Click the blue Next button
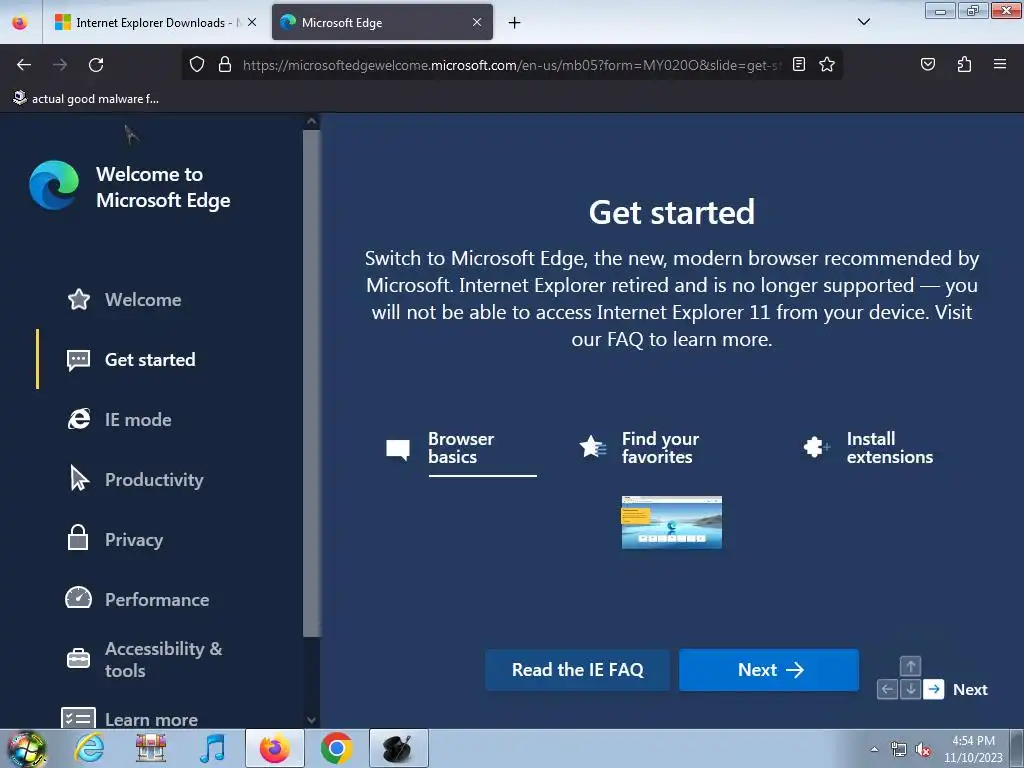The image size is (1024, 768). click(769, 670)
